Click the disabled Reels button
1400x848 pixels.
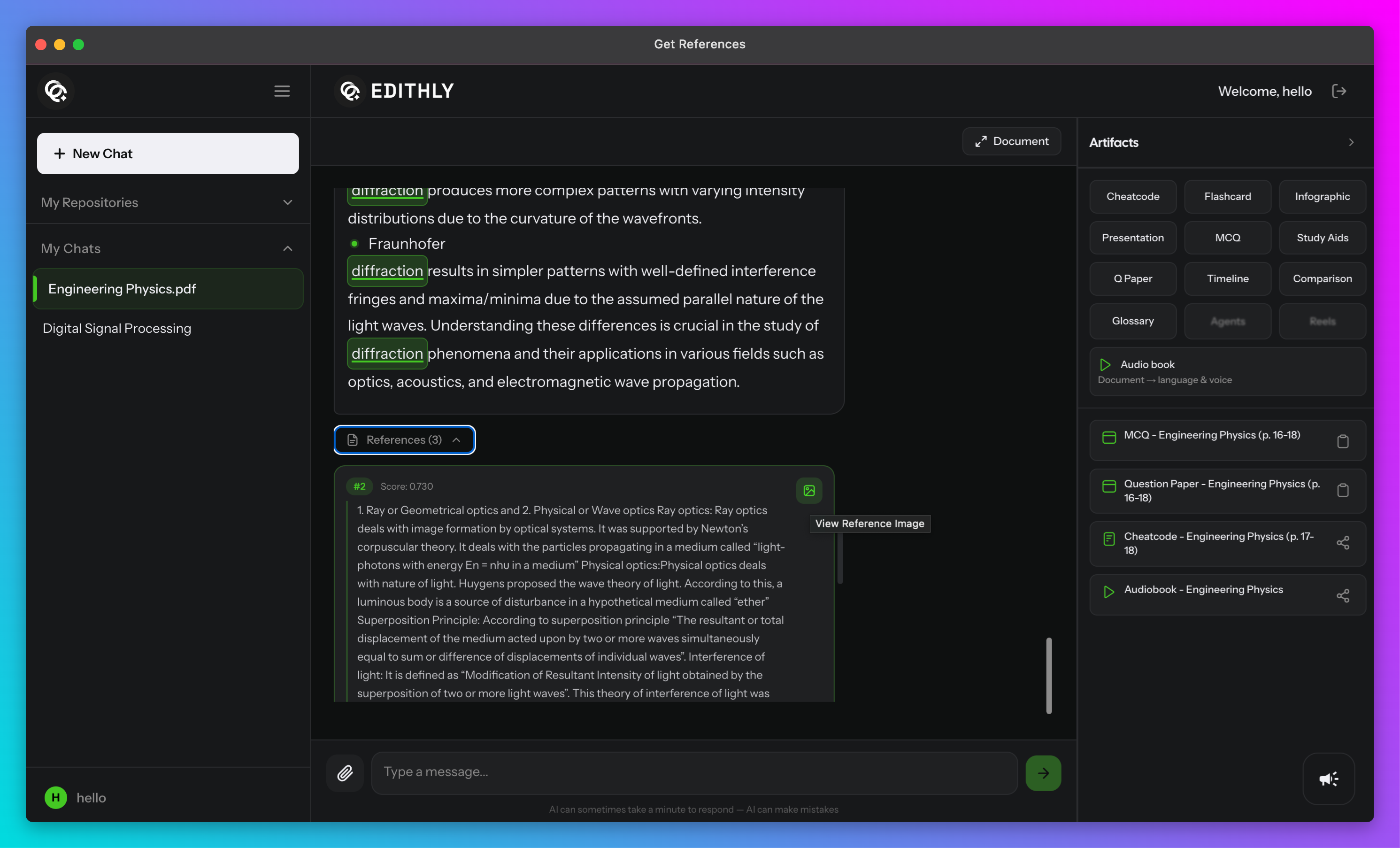tap(1322, 321)
